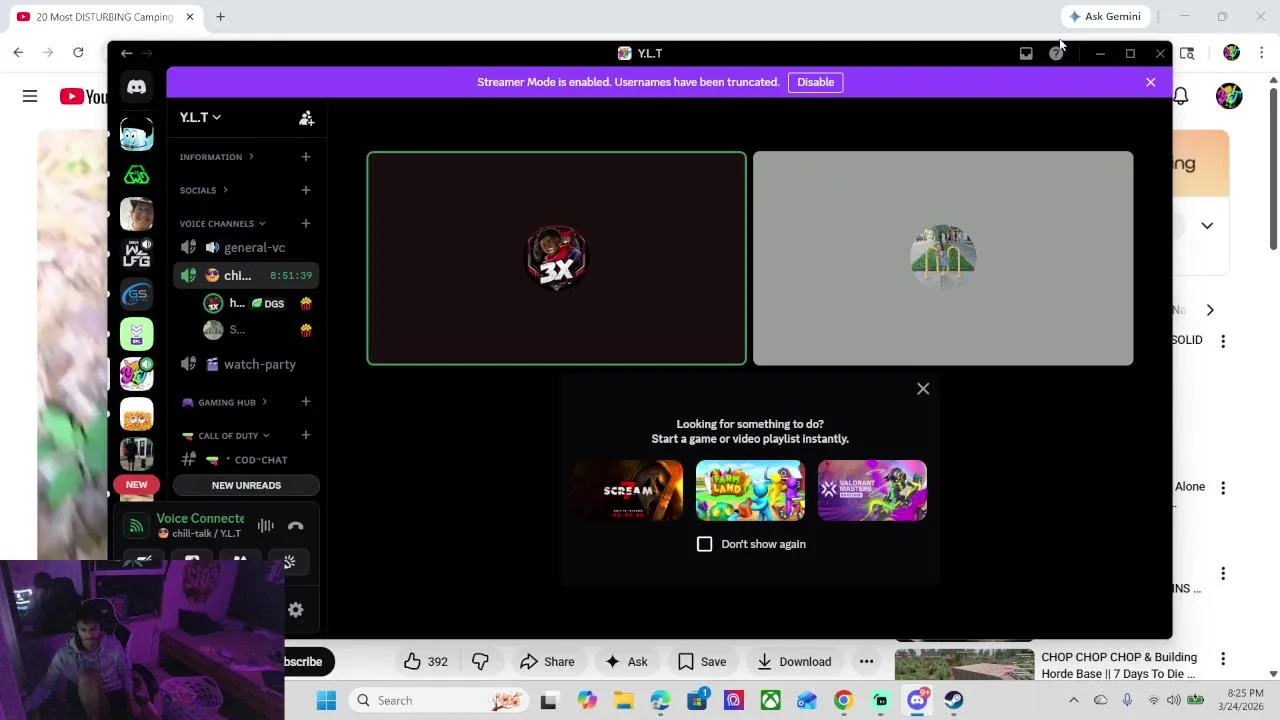Focus the 3X user video tile

click(x=556, y=258)
